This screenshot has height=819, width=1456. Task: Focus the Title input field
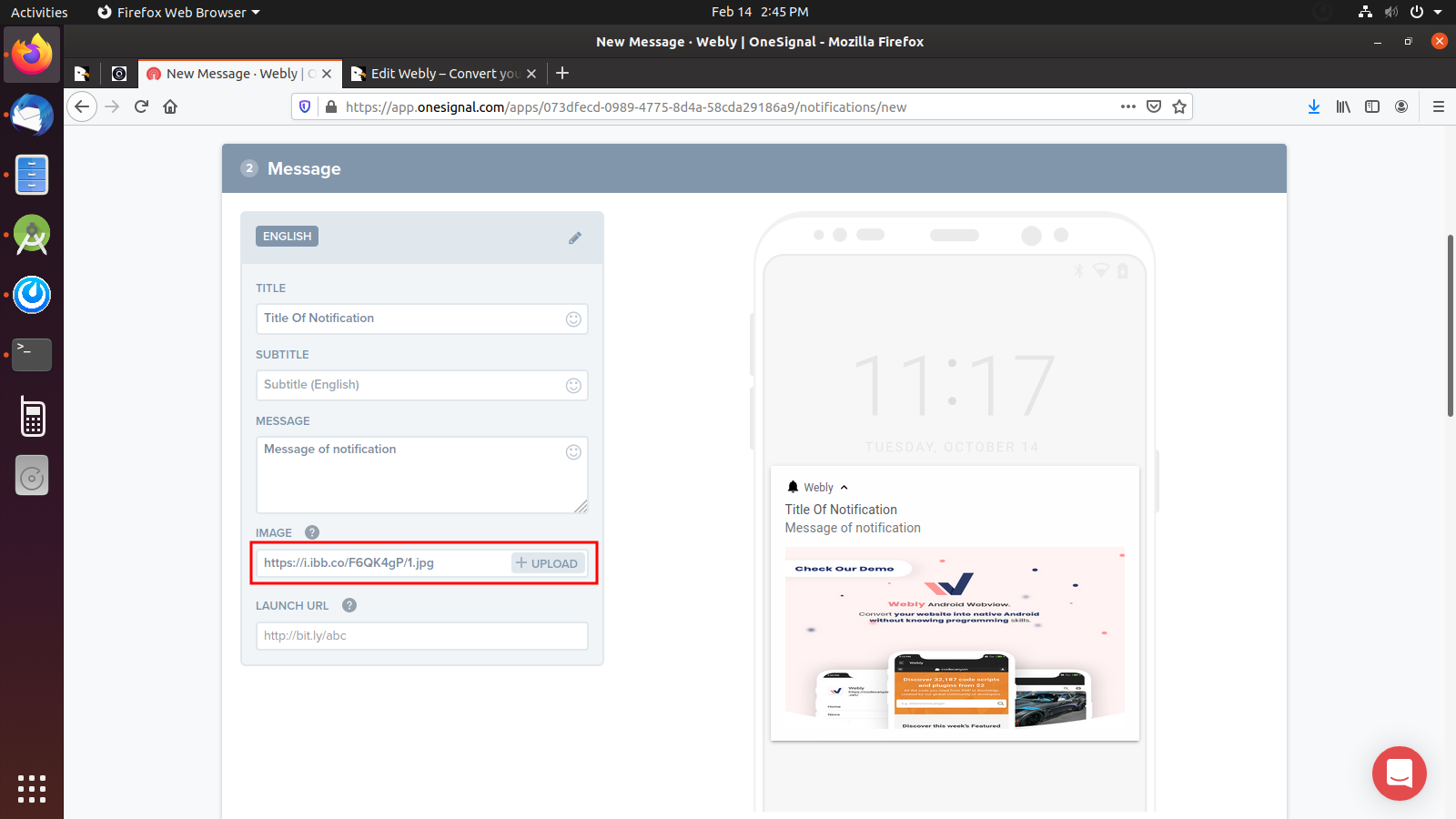pos(421,318)
